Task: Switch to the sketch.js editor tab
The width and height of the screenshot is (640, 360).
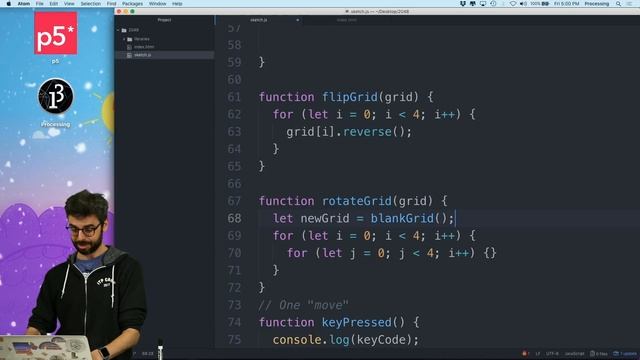Action: pyautogui.click(x=259, y=20)
